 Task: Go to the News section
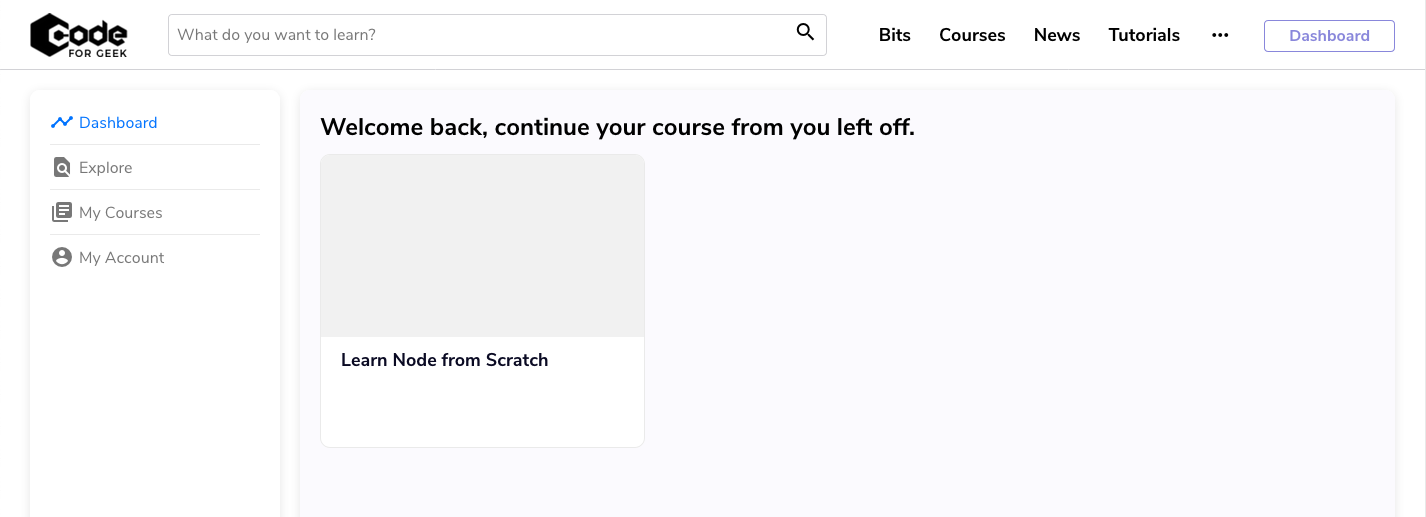[1057, 35]
